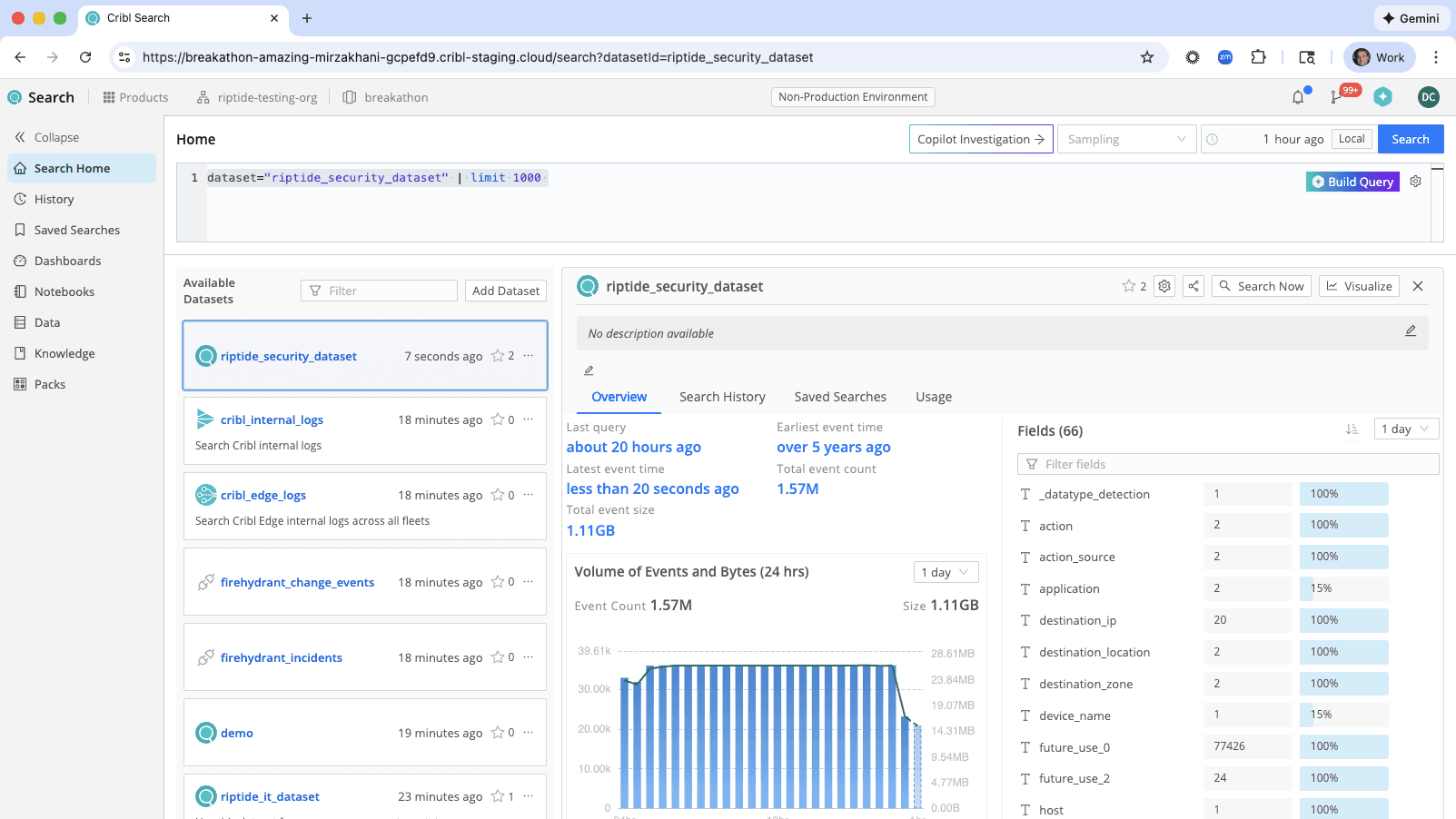Click the Filter fields input box
1456x819 pixels.
pos(1227,464)
